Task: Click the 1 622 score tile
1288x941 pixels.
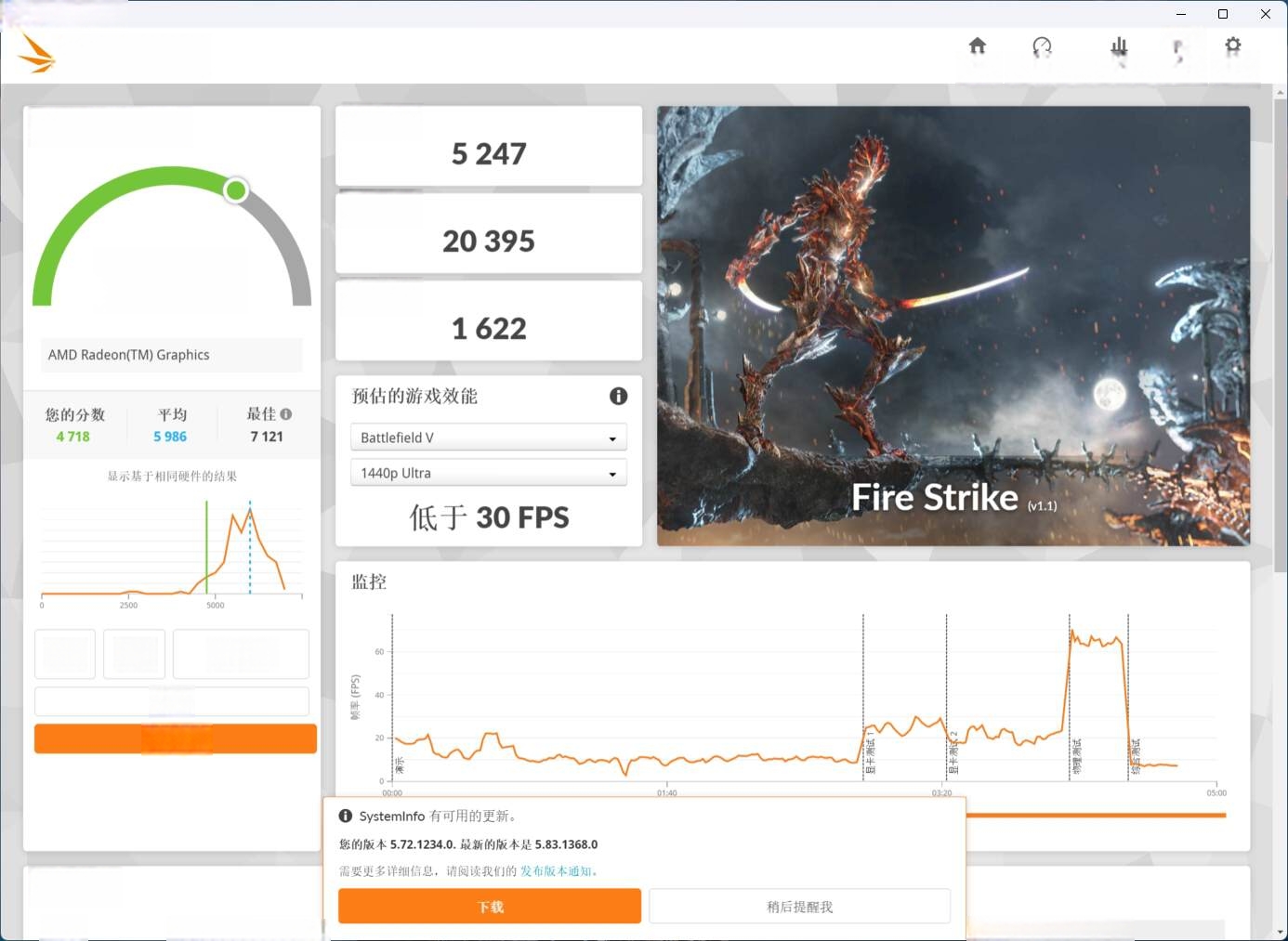Action: tap(489, 320)
